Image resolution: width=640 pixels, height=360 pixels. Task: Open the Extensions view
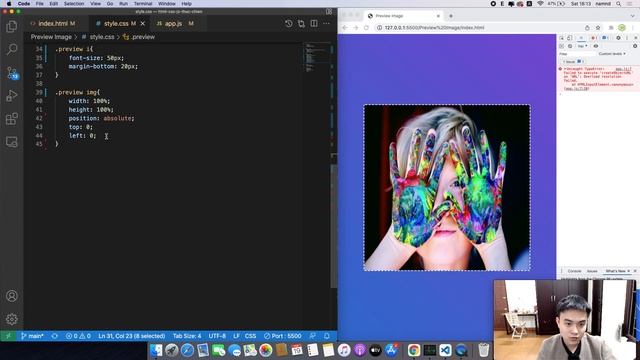point(12,119)
